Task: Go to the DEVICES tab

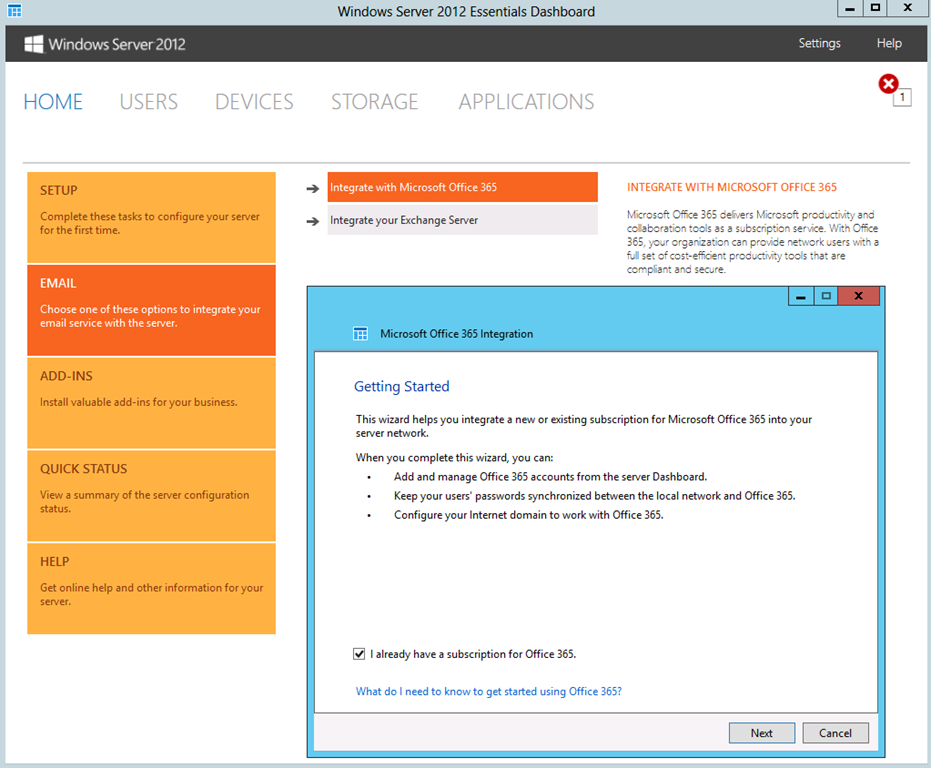Action: coord(254,102)
